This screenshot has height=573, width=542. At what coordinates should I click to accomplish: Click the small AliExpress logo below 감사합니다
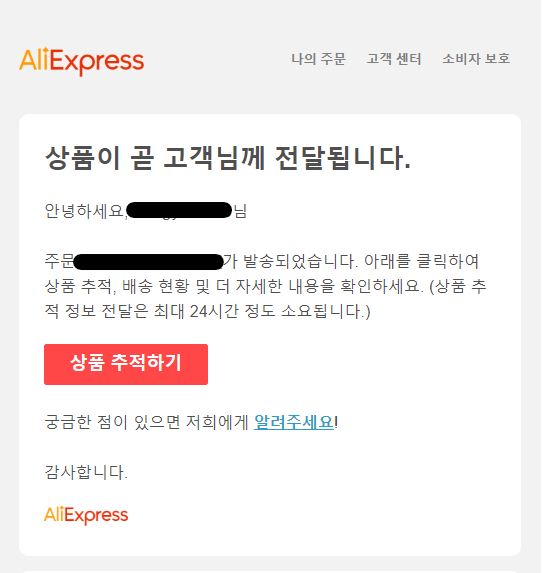coord(86,515)
